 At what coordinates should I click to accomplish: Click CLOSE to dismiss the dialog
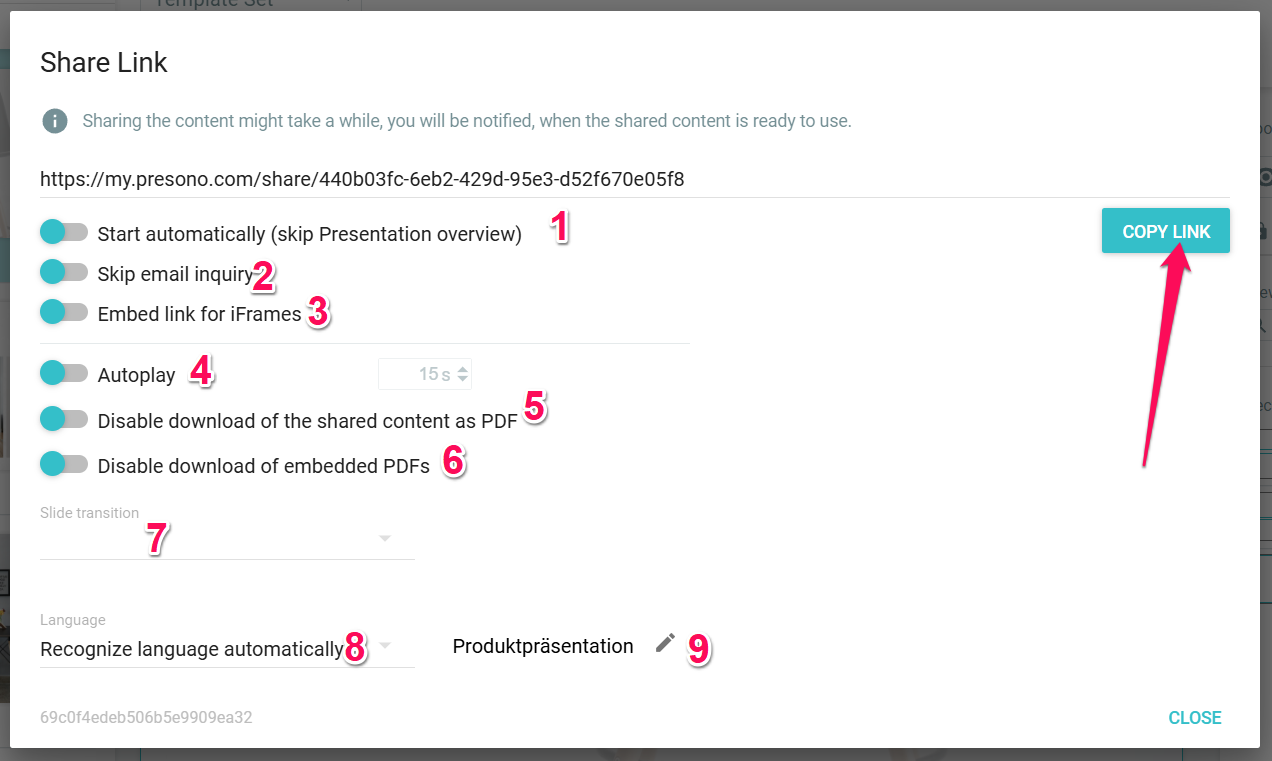pyautogui.click(x=1195, y=718)
